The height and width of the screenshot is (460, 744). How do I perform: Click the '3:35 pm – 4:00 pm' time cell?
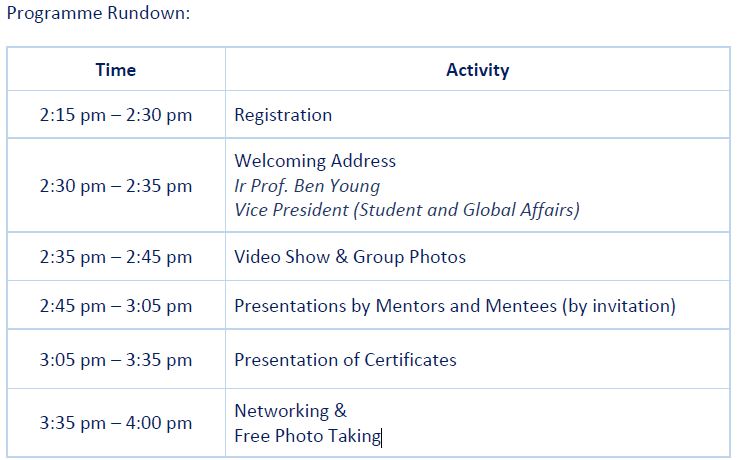[116, 423]
